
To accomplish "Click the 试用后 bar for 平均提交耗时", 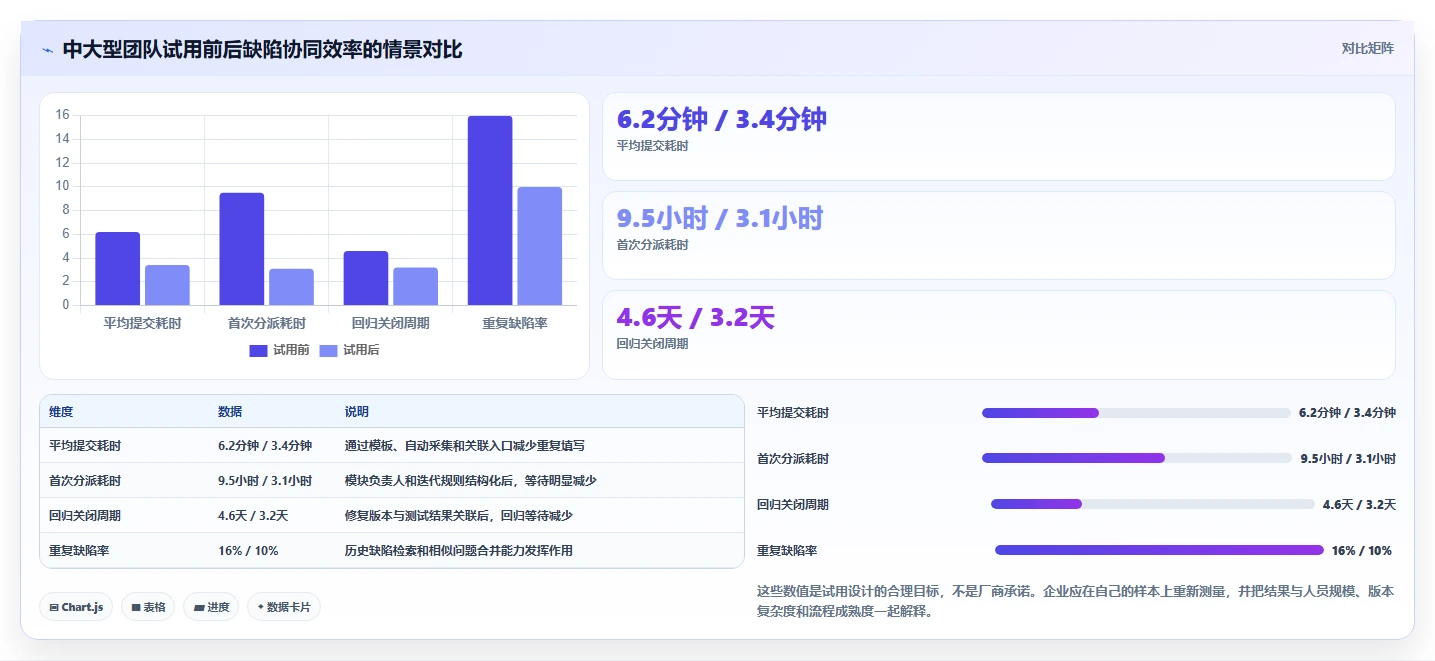I will pos(167,285).
